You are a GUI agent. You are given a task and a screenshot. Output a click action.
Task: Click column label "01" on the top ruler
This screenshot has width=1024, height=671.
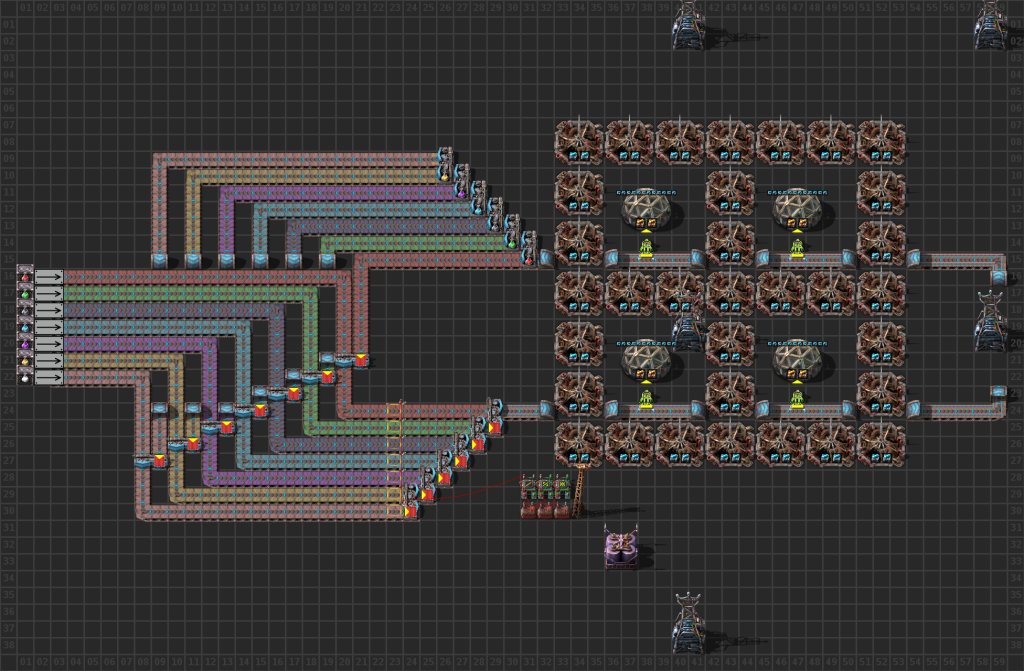coord(25,7)
